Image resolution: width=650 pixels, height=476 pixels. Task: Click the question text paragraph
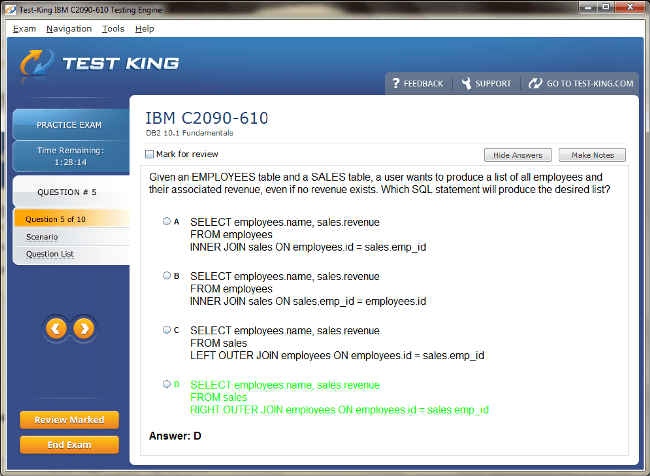pos(379,183)
